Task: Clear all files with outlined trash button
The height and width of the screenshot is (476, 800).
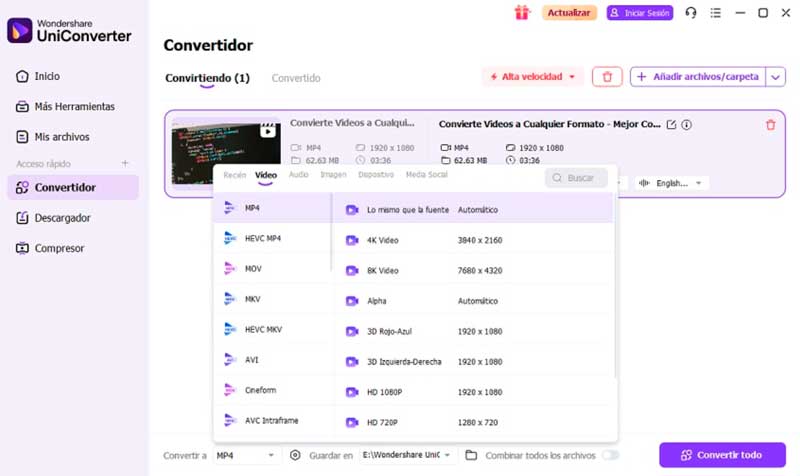Action: click(x=607, y=77)
